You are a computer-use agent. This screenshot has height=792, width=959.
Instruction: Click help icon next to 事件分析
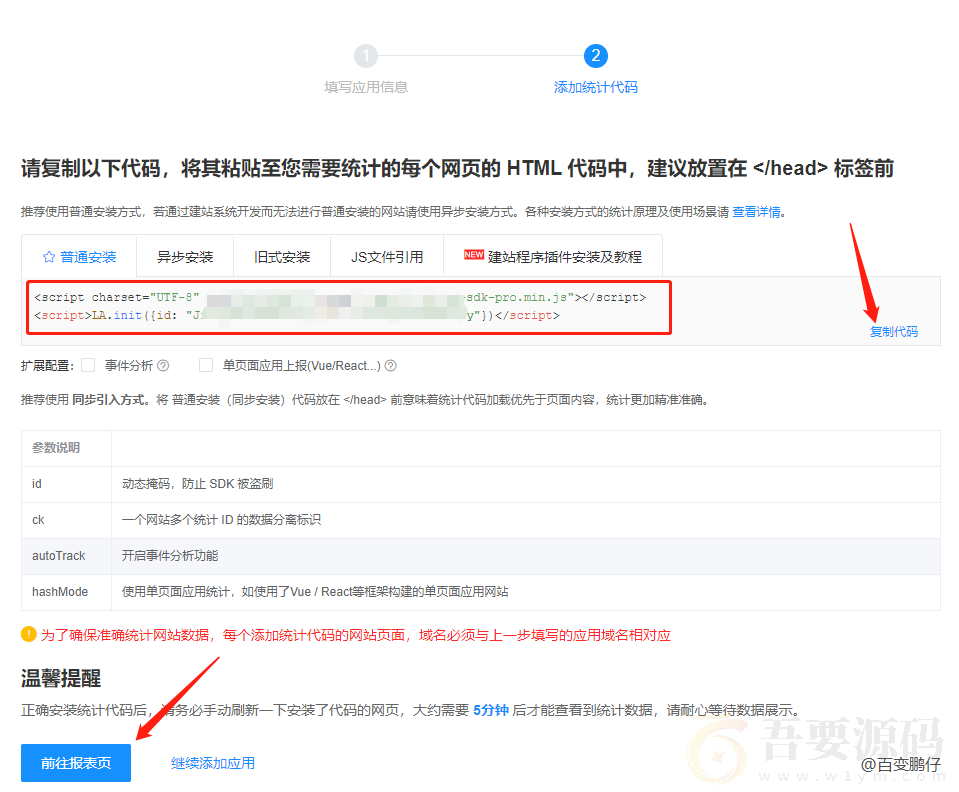pos(163,366)
